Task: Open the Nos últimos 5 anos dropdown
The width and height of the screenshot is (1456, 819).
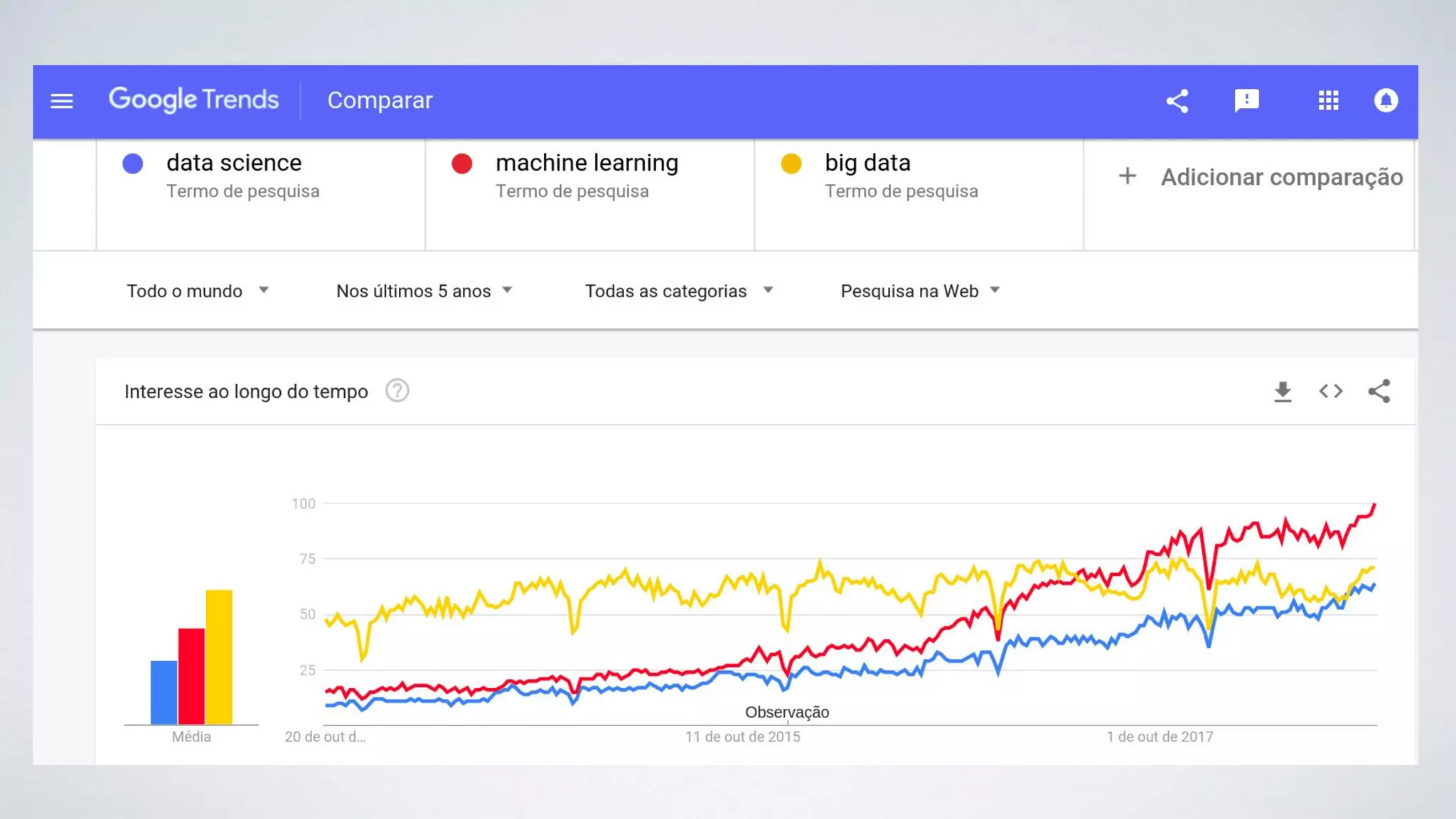Action: (424, 291)
